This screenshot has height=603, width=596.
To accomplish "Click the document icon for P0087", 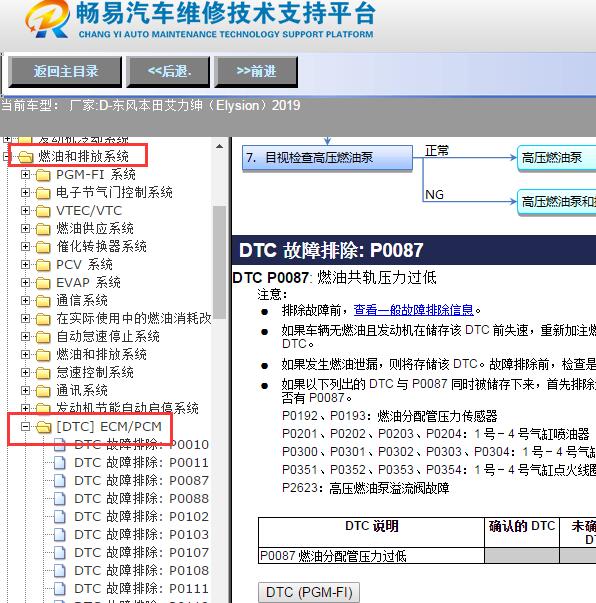I will 60,481.
